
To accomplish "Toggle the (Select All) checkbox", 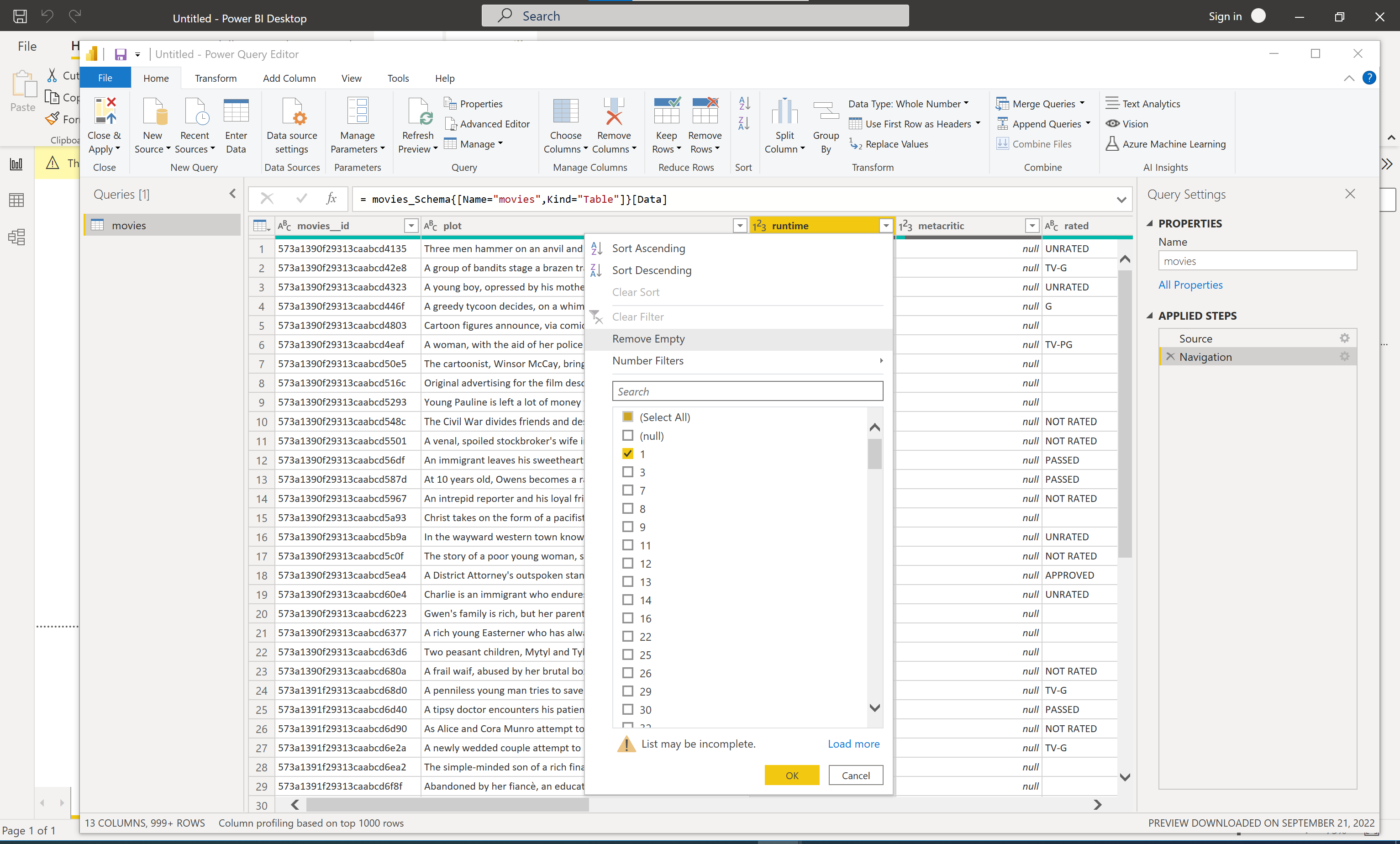I will 628,417.
